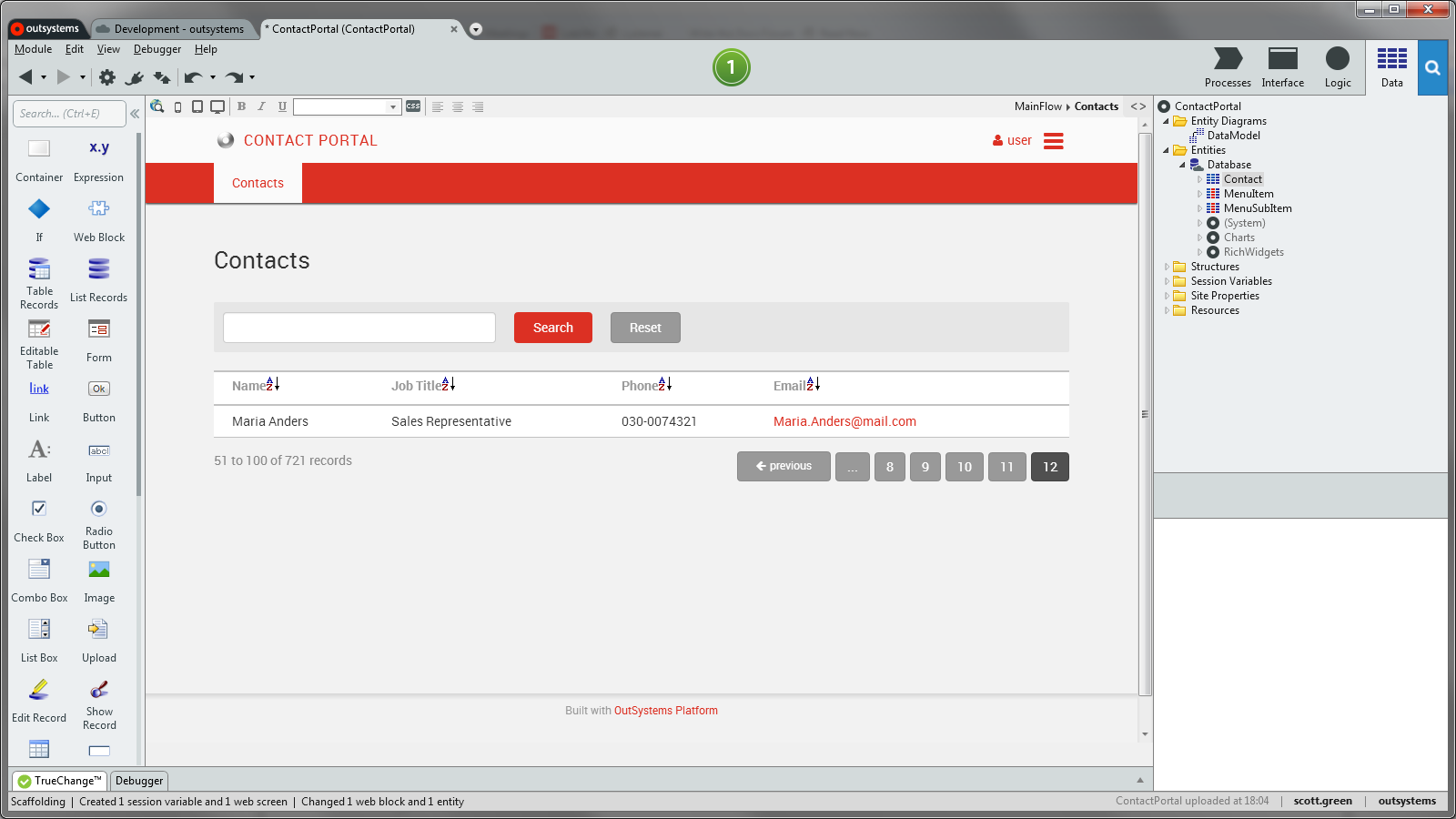Image resolution: width=1456 pixels, height=819 pixels.
Task: Open the back navigation history dropdown
Action: click(x=44, y=77)
